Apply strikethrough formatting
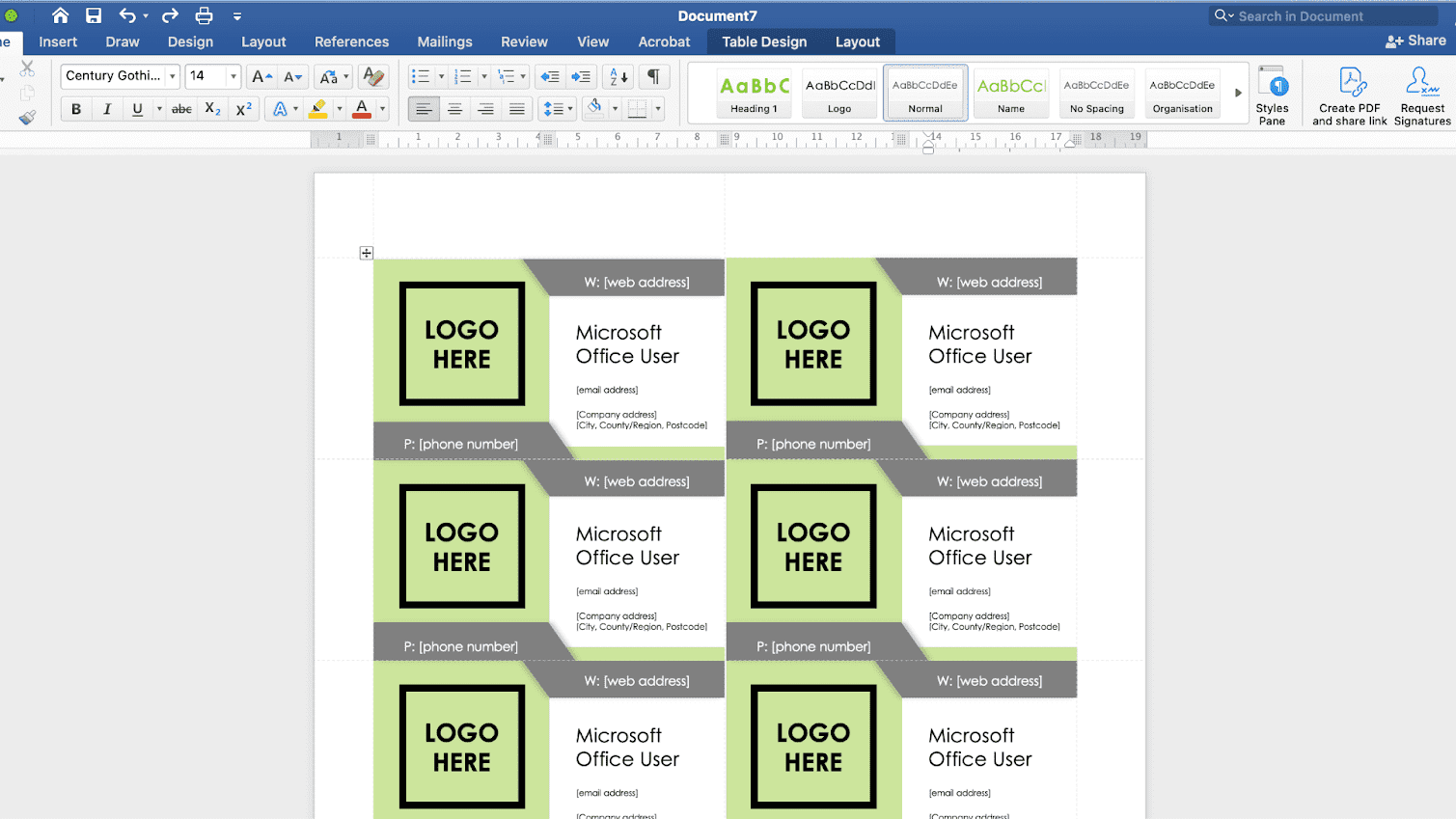This screenshot has height=819, width=1456. (x=180, y=108)
